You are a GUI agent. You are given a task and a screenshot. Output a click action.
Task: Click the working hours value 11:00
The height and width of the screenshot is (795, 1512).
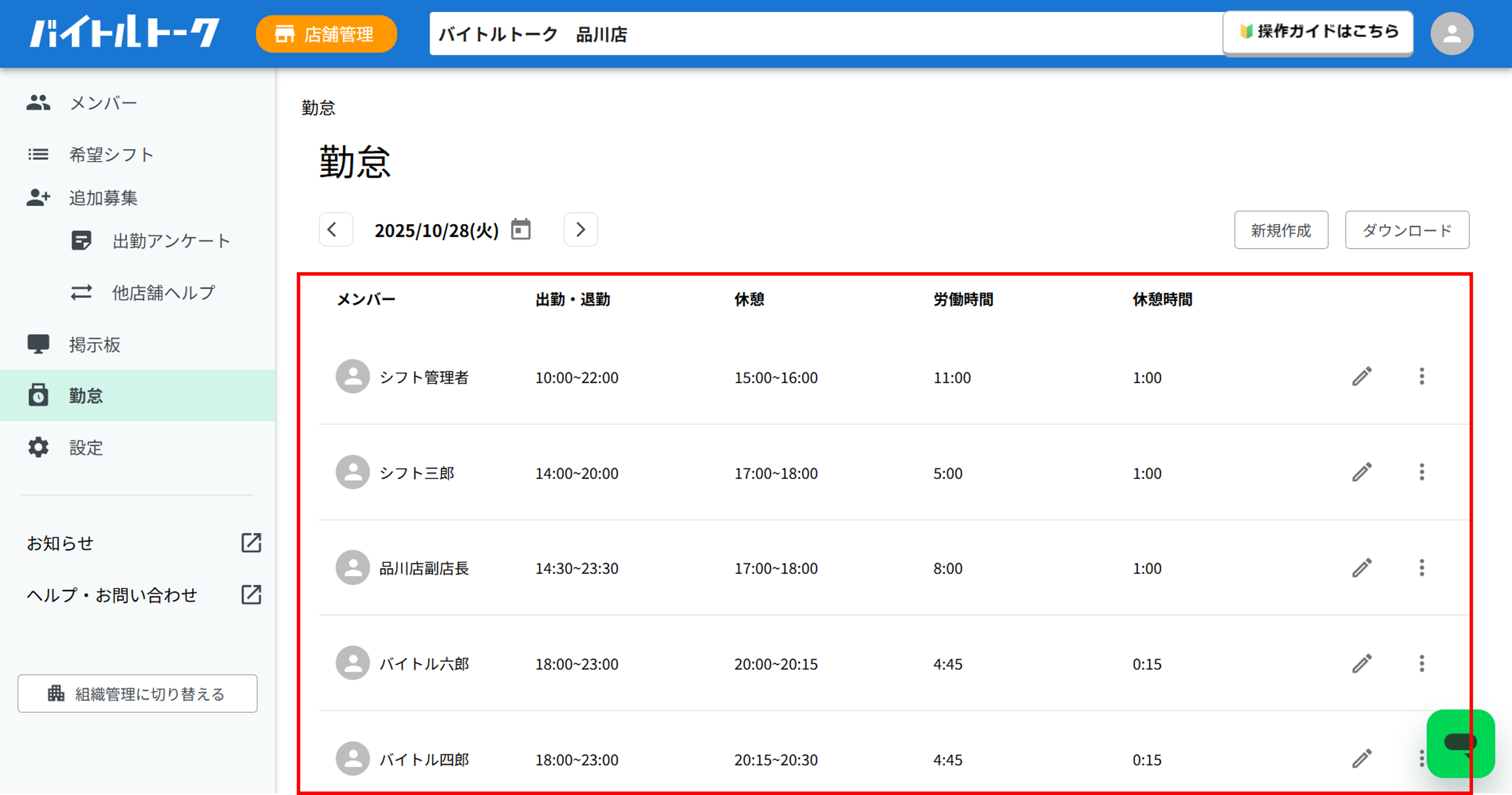(952, 378)
